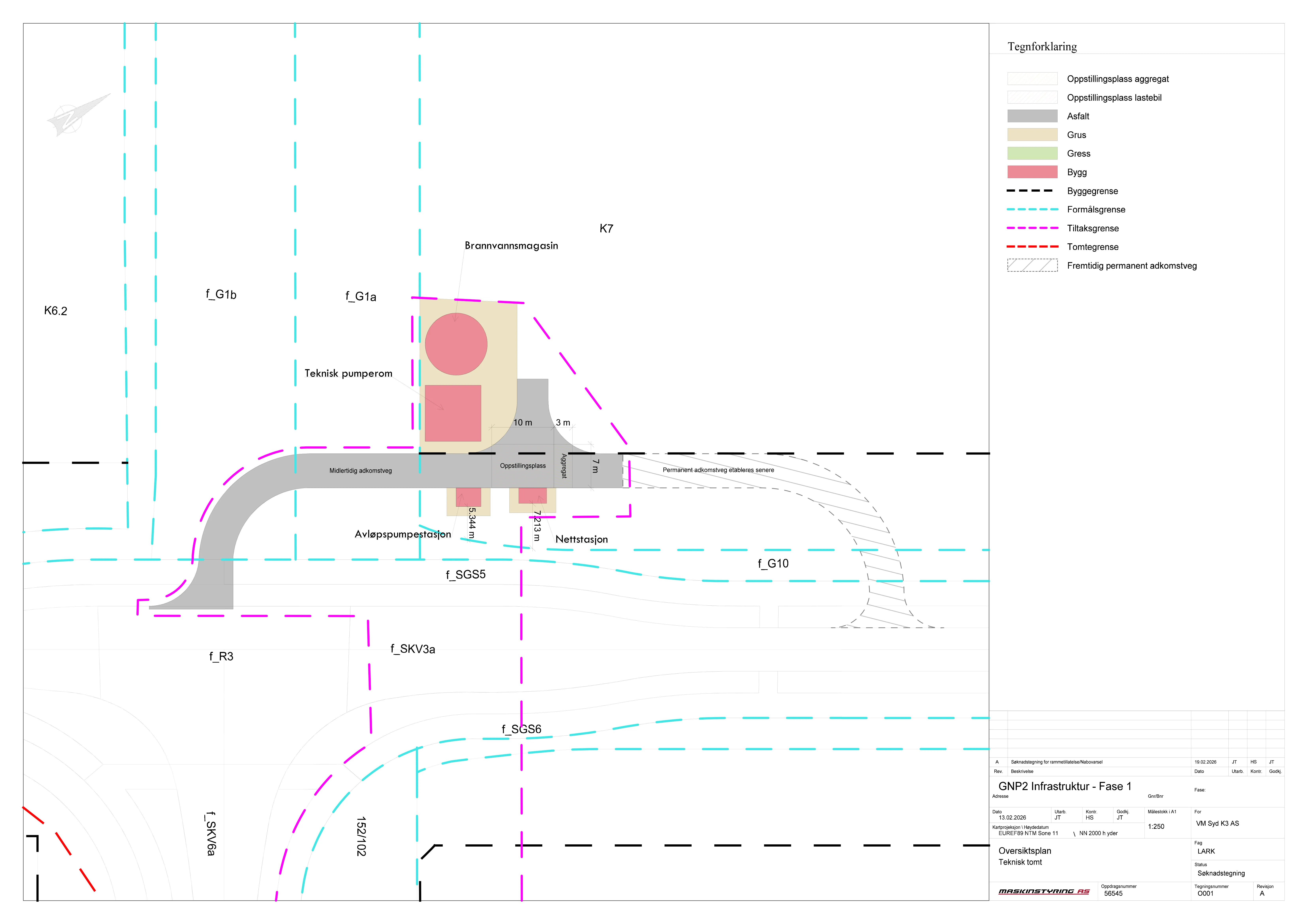Click the '10 m' dimension label

tap(523, 423)
